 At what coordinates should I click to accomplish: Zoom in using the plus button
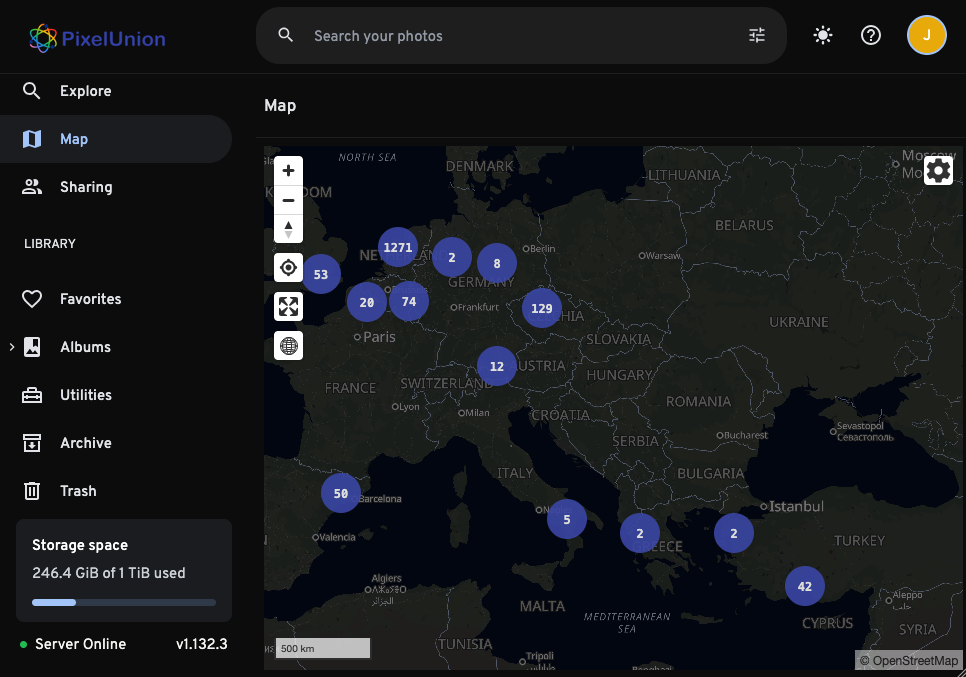[288, 170]
